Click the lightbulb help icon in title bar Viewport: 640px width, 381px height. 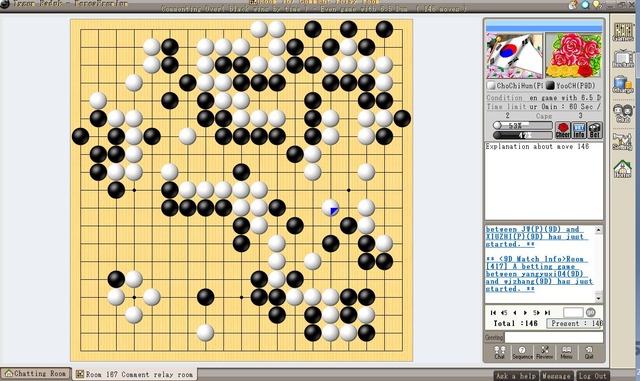click(597, 4)
